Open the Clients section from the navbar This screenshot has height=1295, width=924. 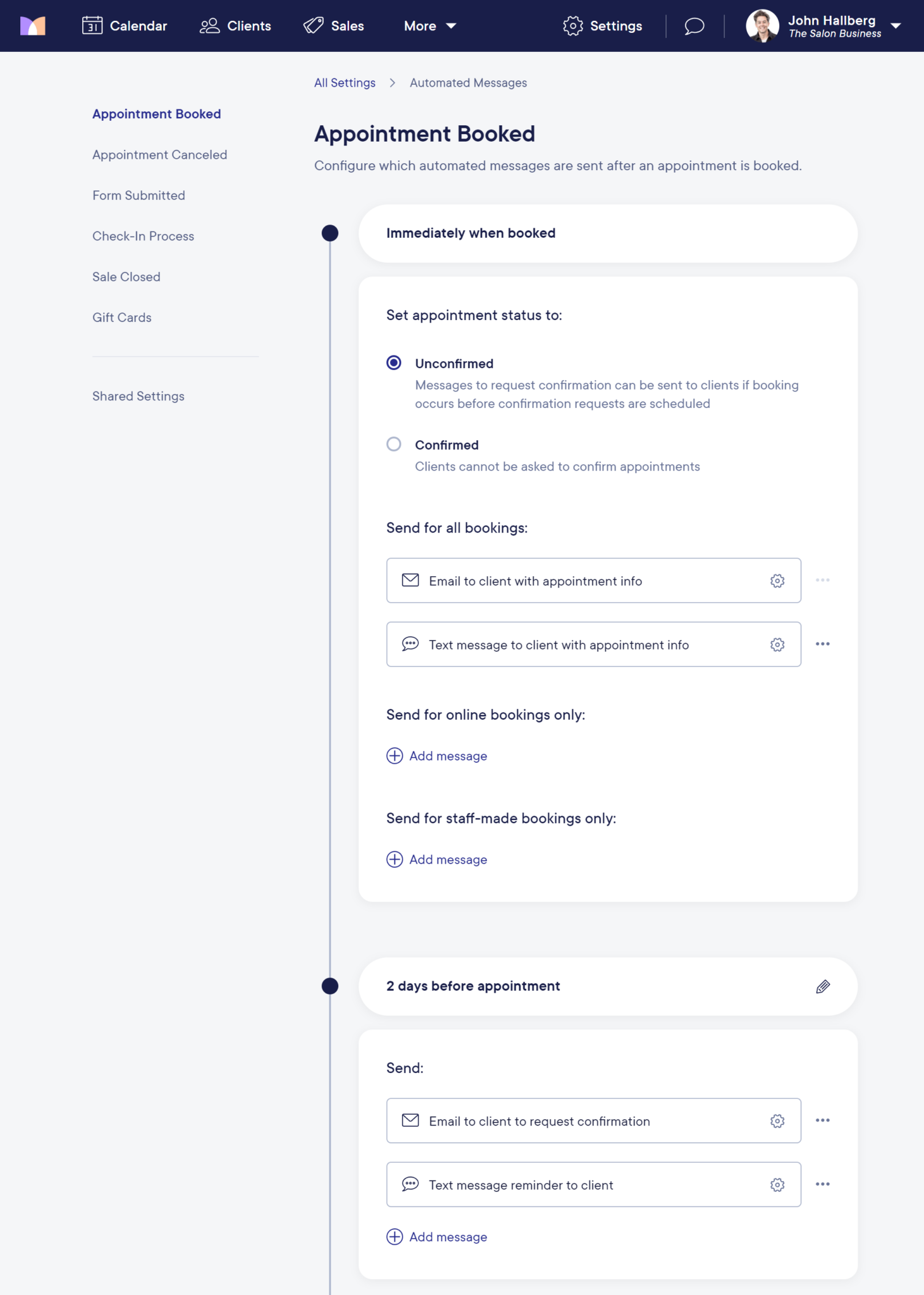pyautogui.click(x=234, y=25)
